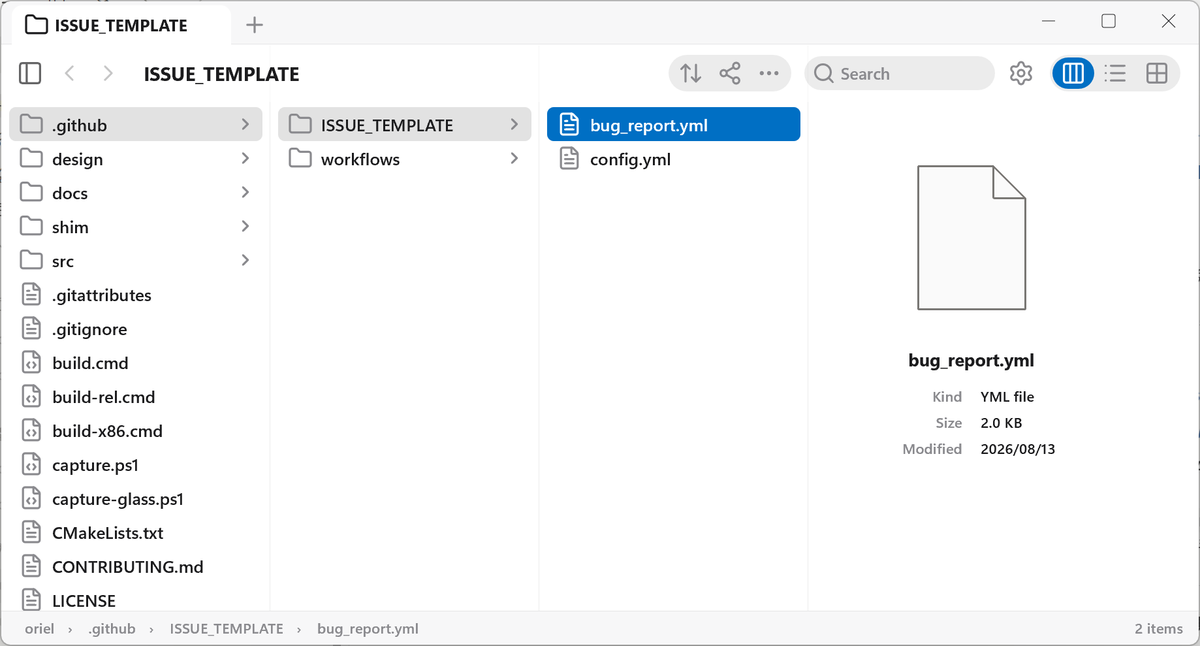Image resolution: width=1200 pixels, height=646 pixels.
Task: Select the 'workflows' folder name
Action: click(360, 159)
